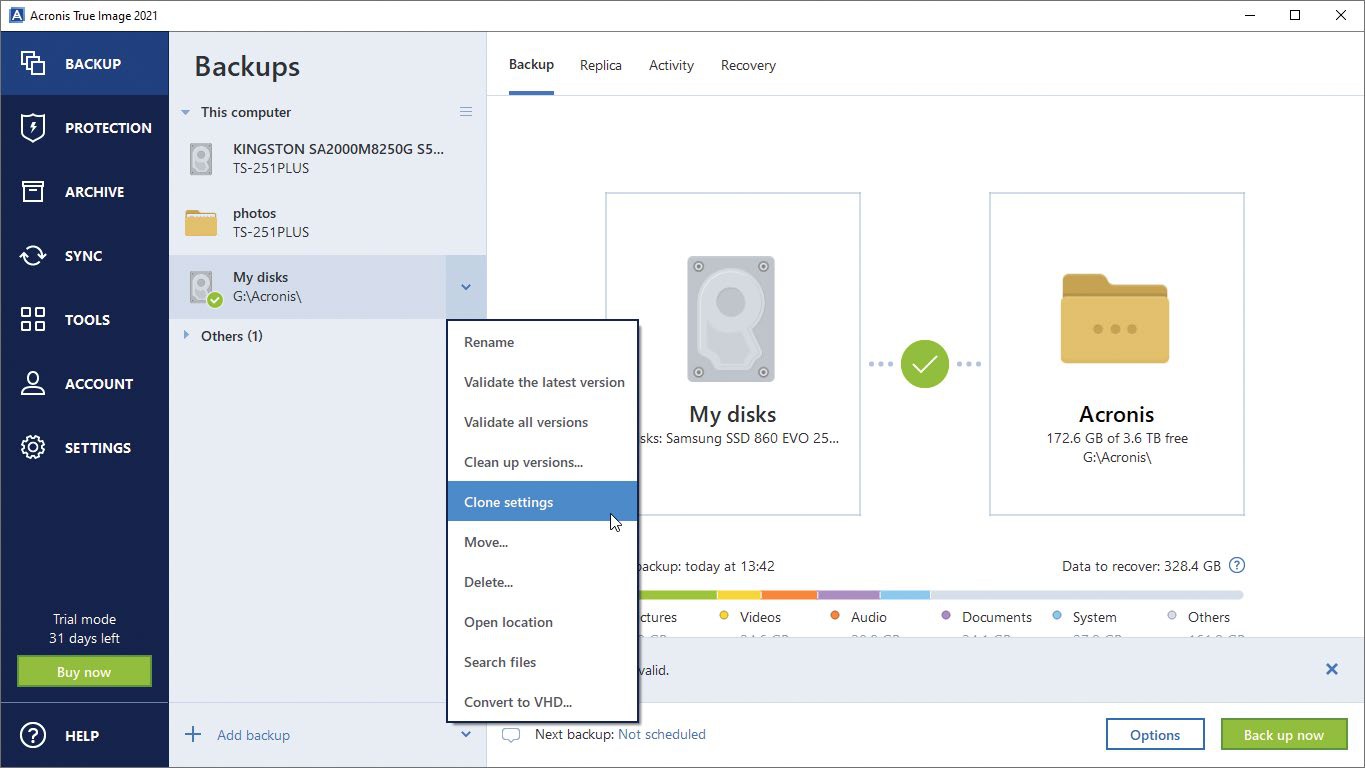The image size is (1365, 768).
Task: Click the 172.6 GB of 3.6 TB free text
Action: pyautogui.click(x=1117, y=438)
